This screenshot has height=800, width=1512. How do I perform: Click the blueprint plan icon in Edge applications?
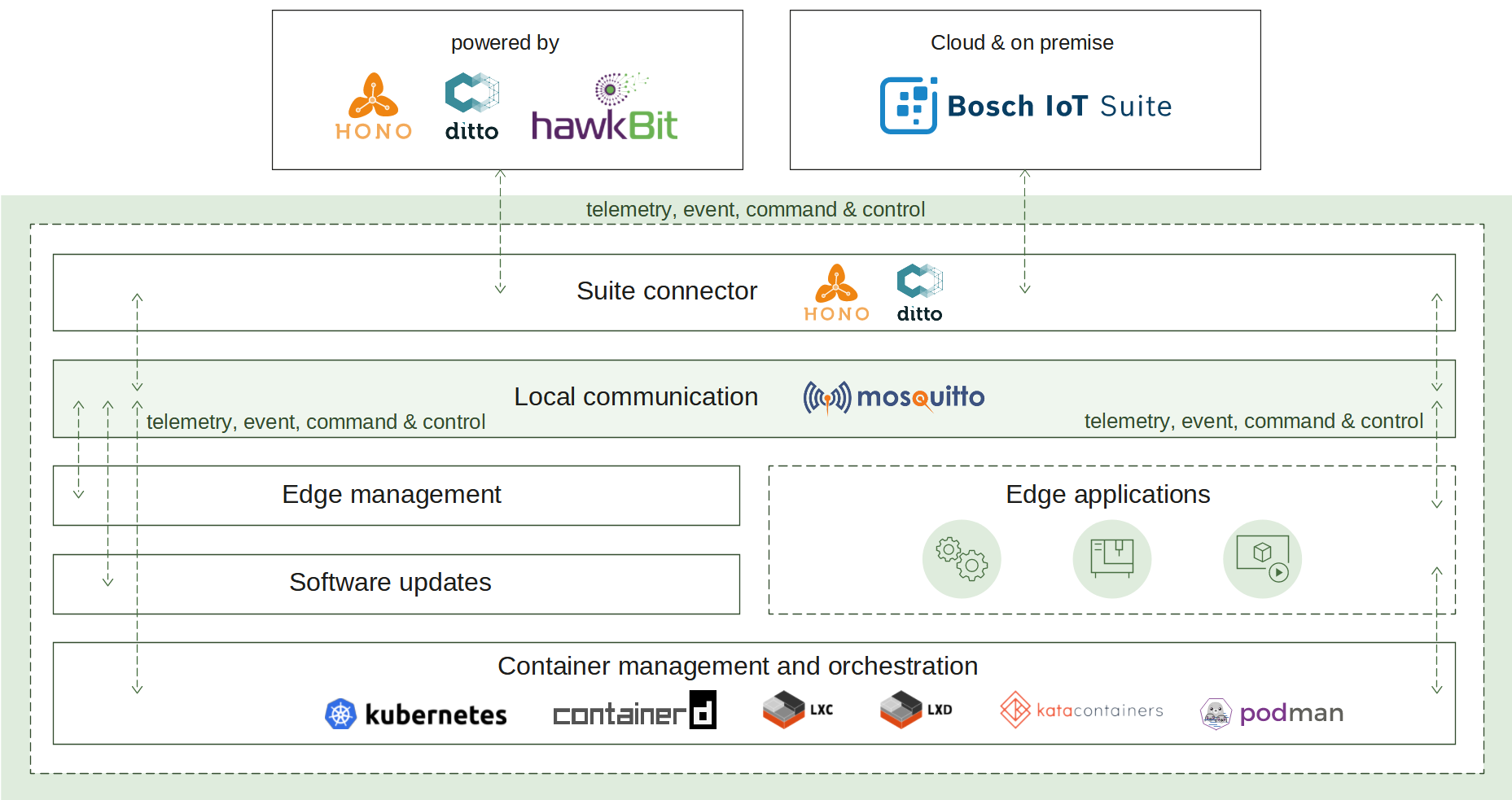(1112, 559)
